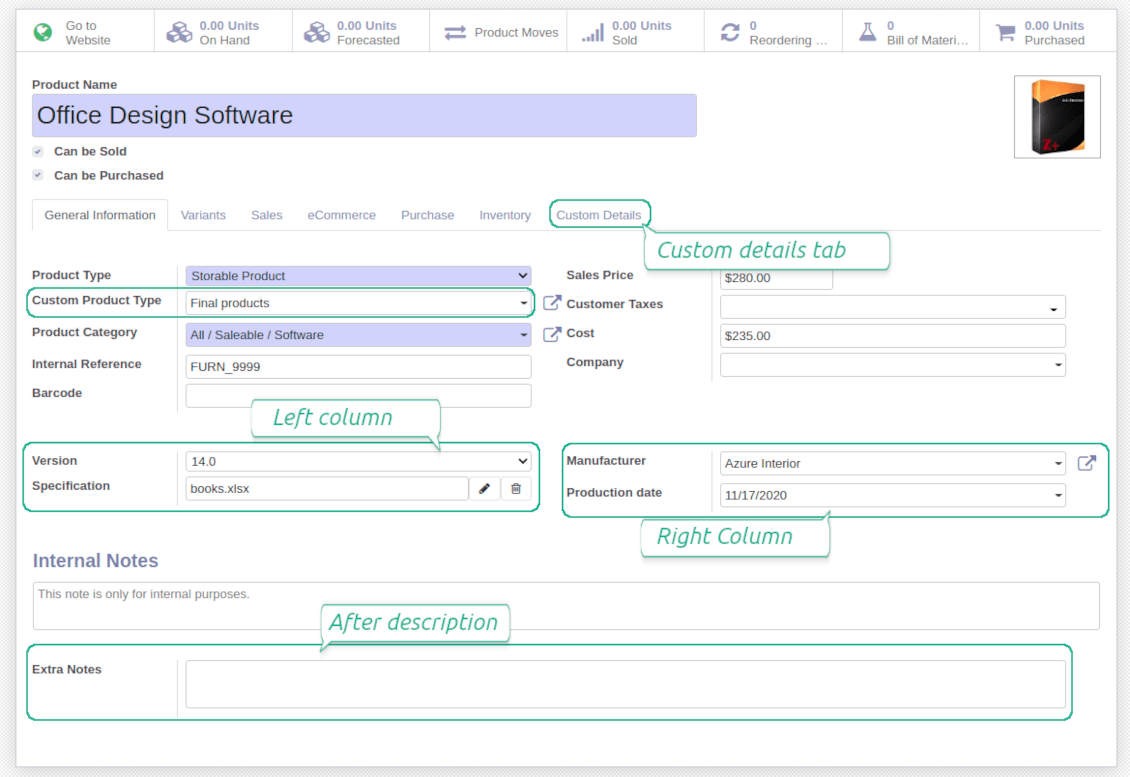The width and height of the screenshot is (1130, 777).
Task: Expand the Version dropdown showing 14.0
Action: coord(523,461)
